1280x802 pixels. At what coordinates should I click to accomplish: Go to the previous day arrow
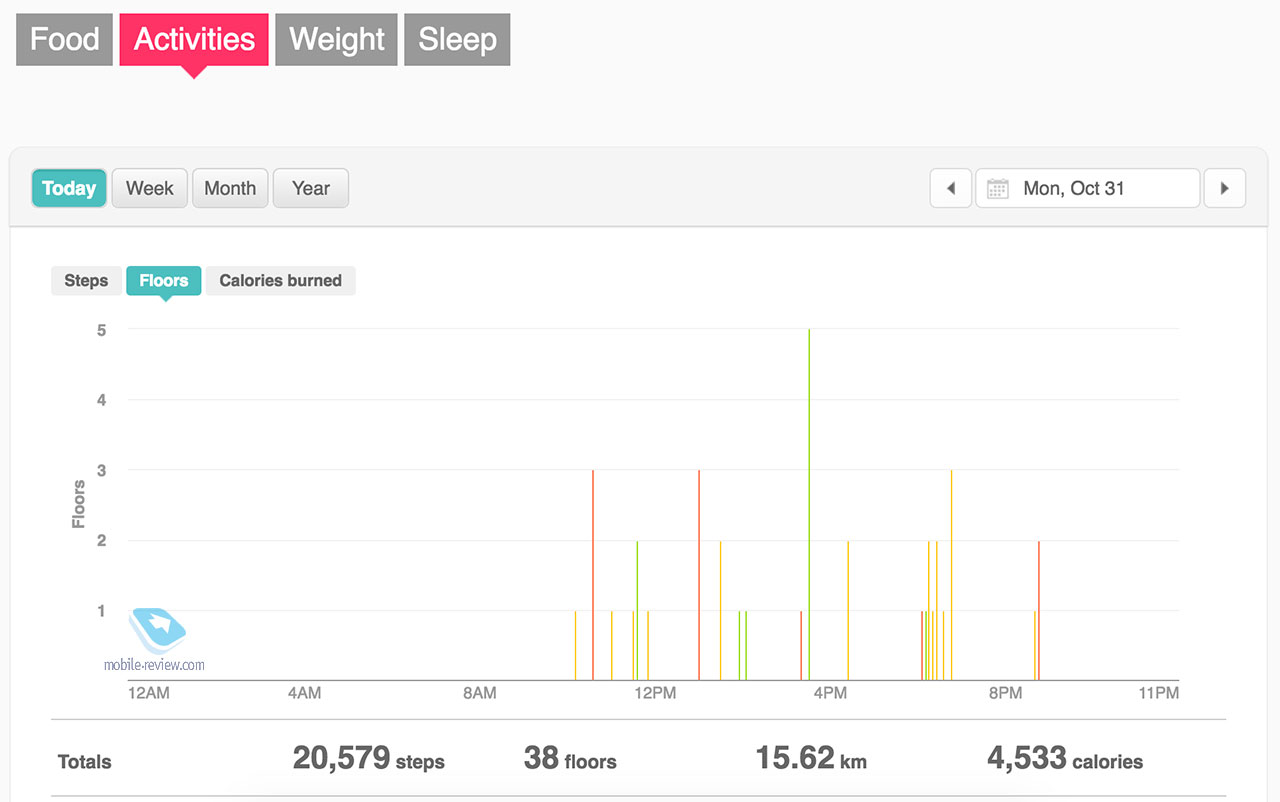pyautogui.click(x=951, y=188)
